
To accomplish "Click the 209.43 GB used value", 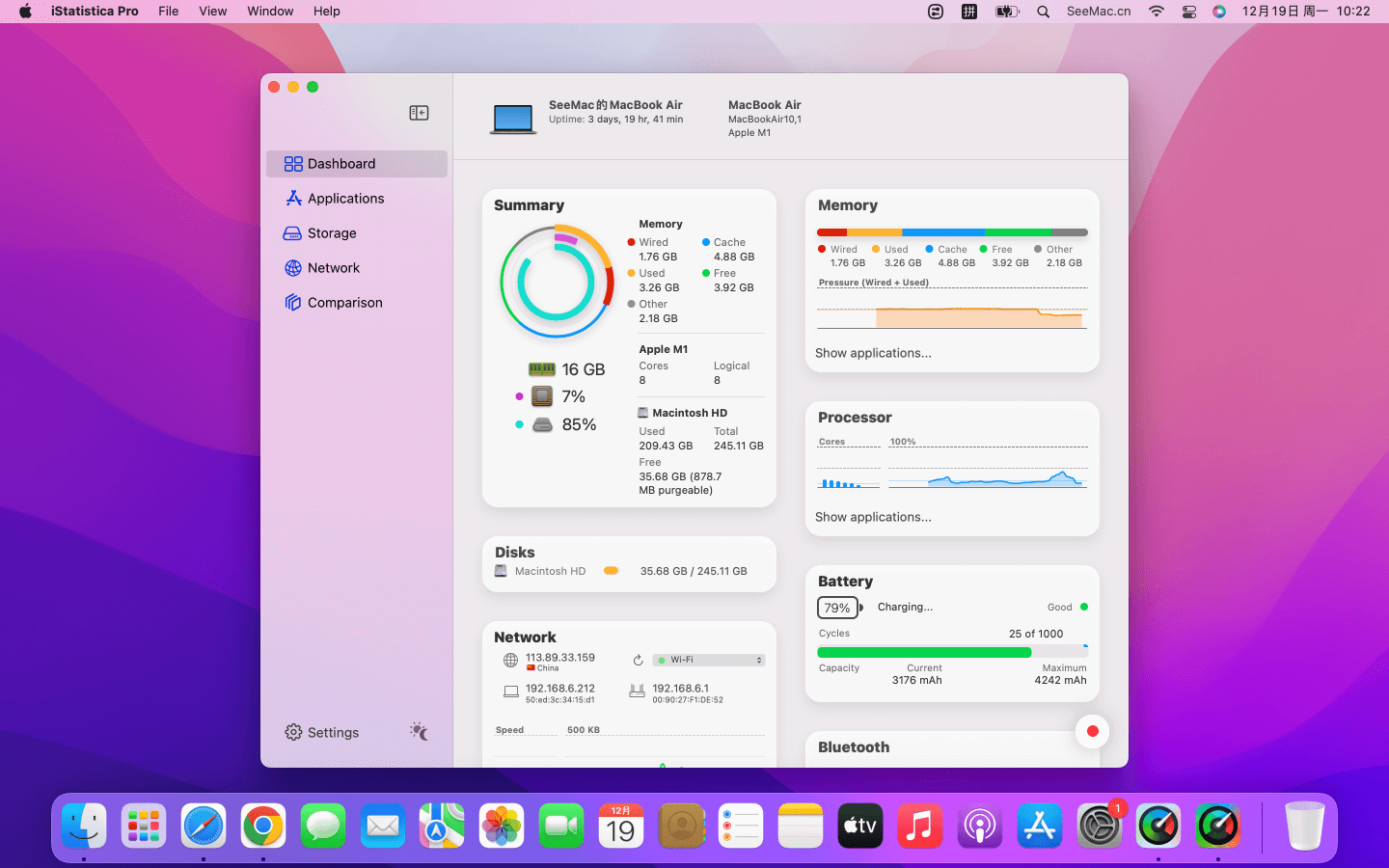I will coord(666,446).
